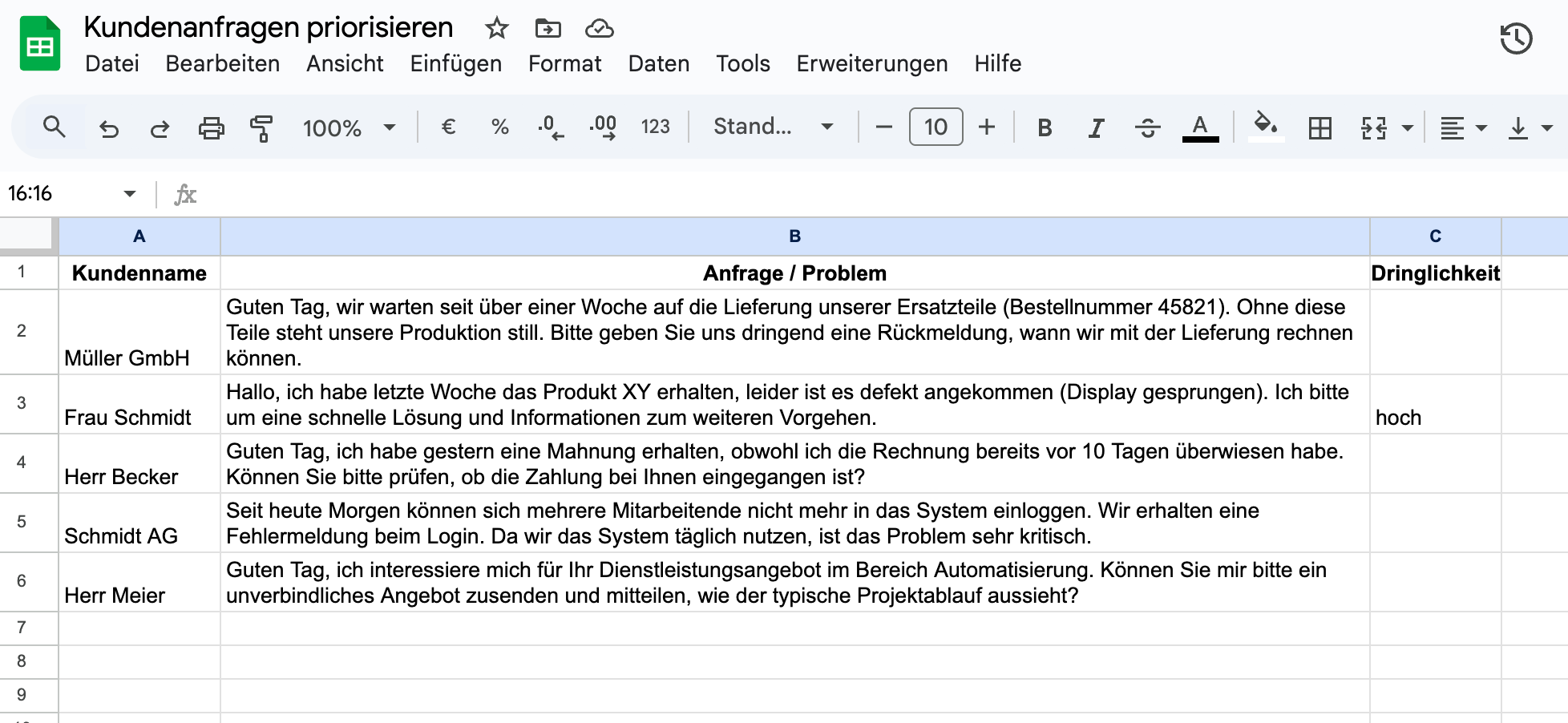Click the paint format tool
Viewport: 1568px width, 723px height.
click(260, 127)
